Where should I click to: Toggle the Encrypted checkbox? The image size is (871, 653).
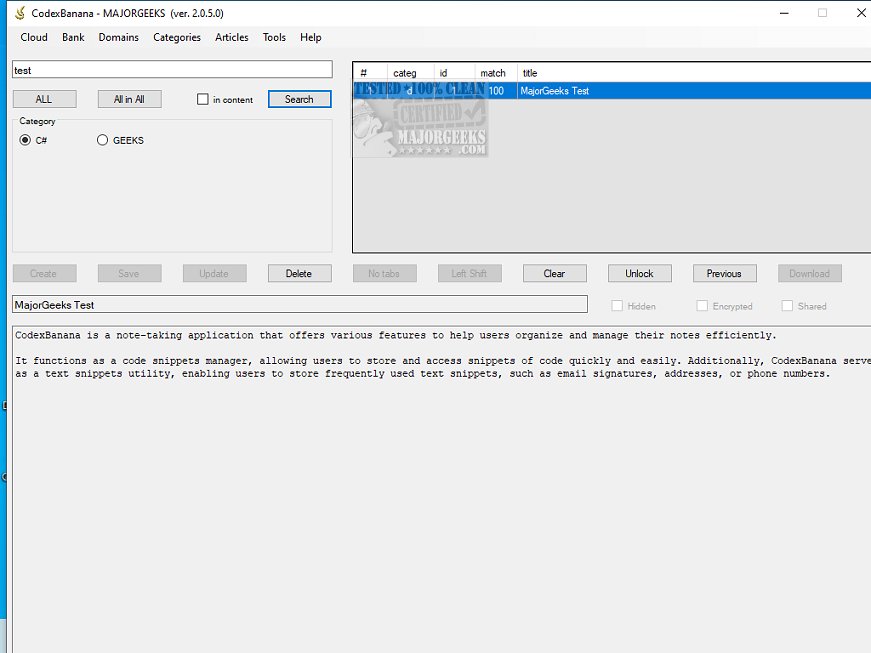702,306
